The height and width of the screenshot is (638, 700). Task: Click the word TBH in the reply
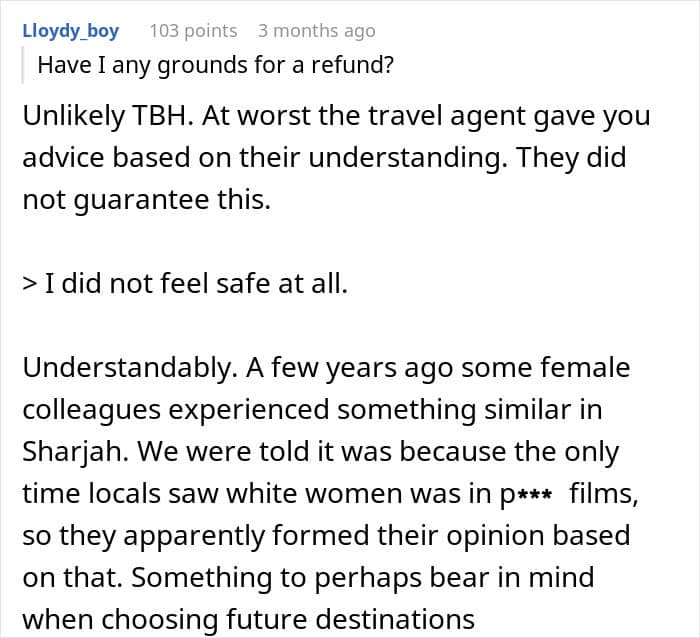tap(162, 116)
